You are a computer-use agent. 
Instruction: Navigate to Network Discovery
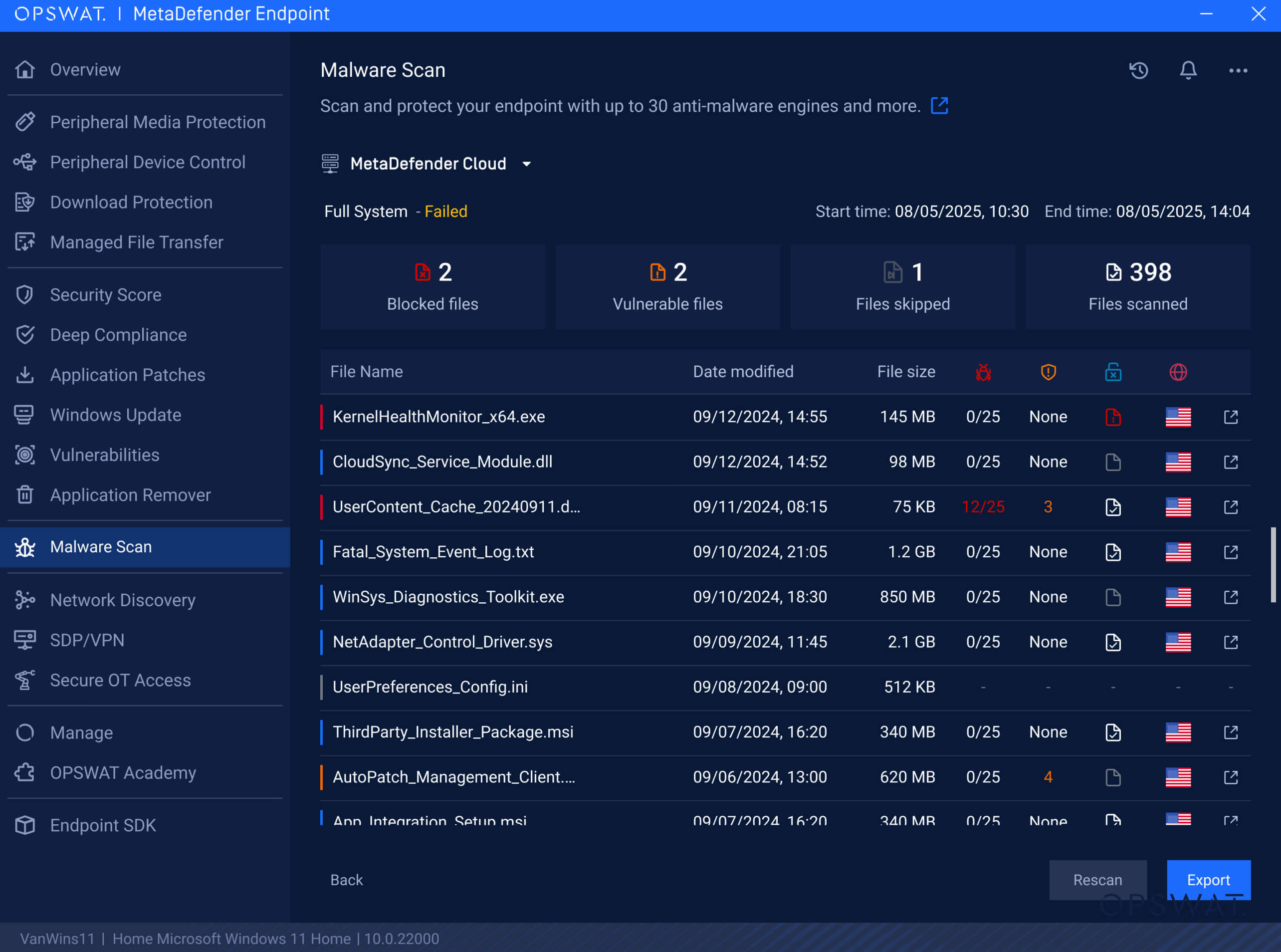click(122, 600)
